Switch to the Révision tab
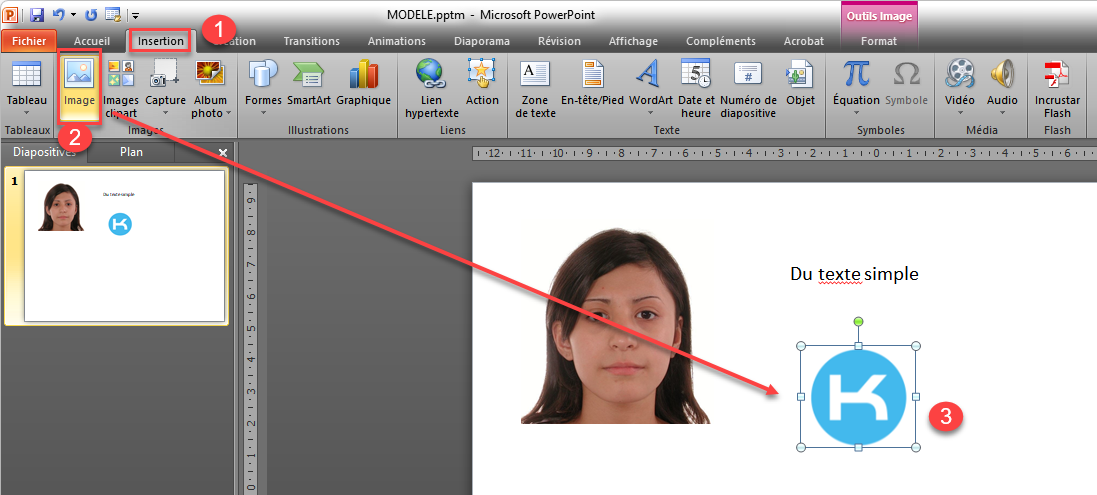Image resolution: width=1097 pixels, height=495 pixels. (560, 41)
